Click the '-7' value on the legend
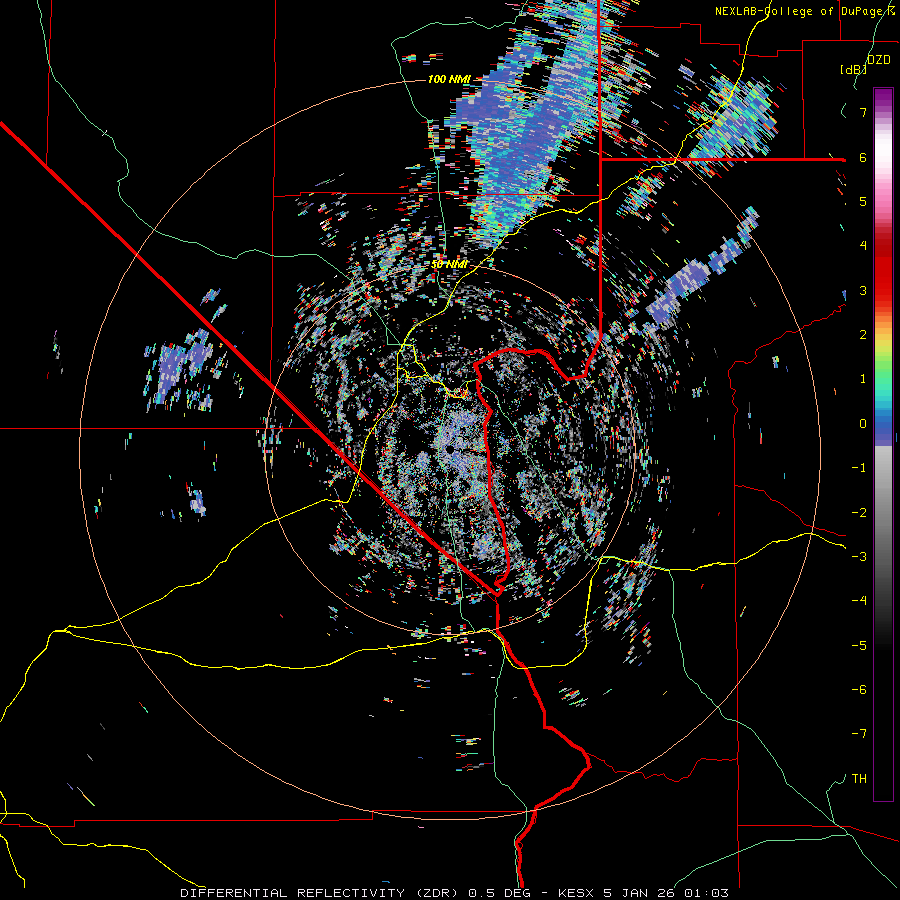The width and height of the screenshot is (900, 900). tap(859, 734)
